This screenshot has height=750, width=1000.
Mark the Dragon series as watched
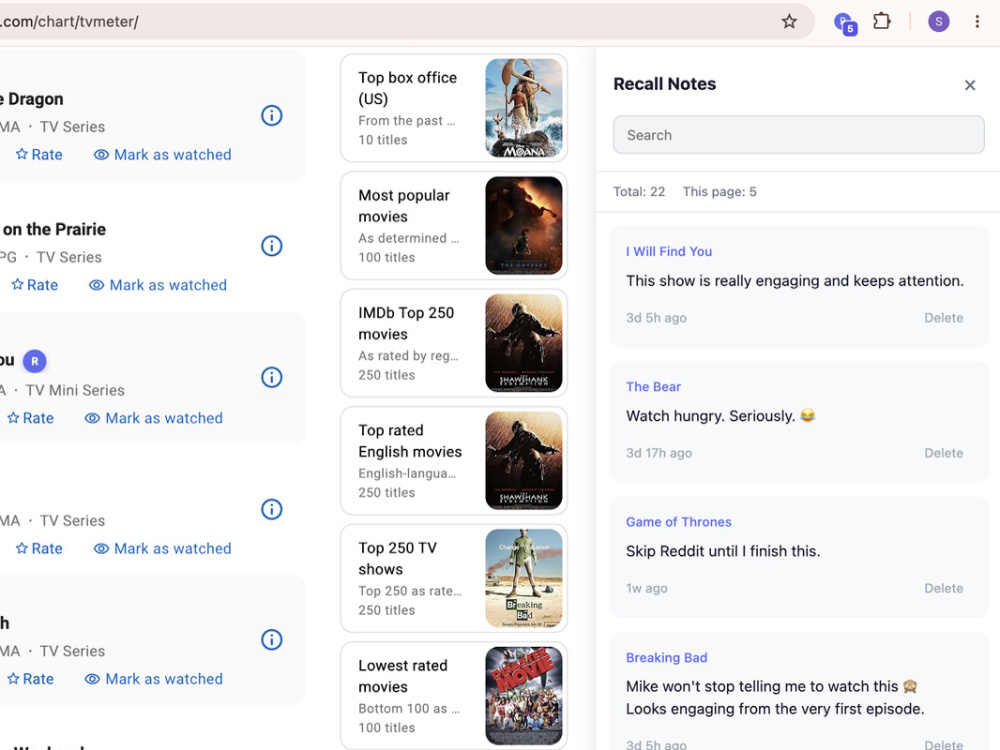pos(163,154)
